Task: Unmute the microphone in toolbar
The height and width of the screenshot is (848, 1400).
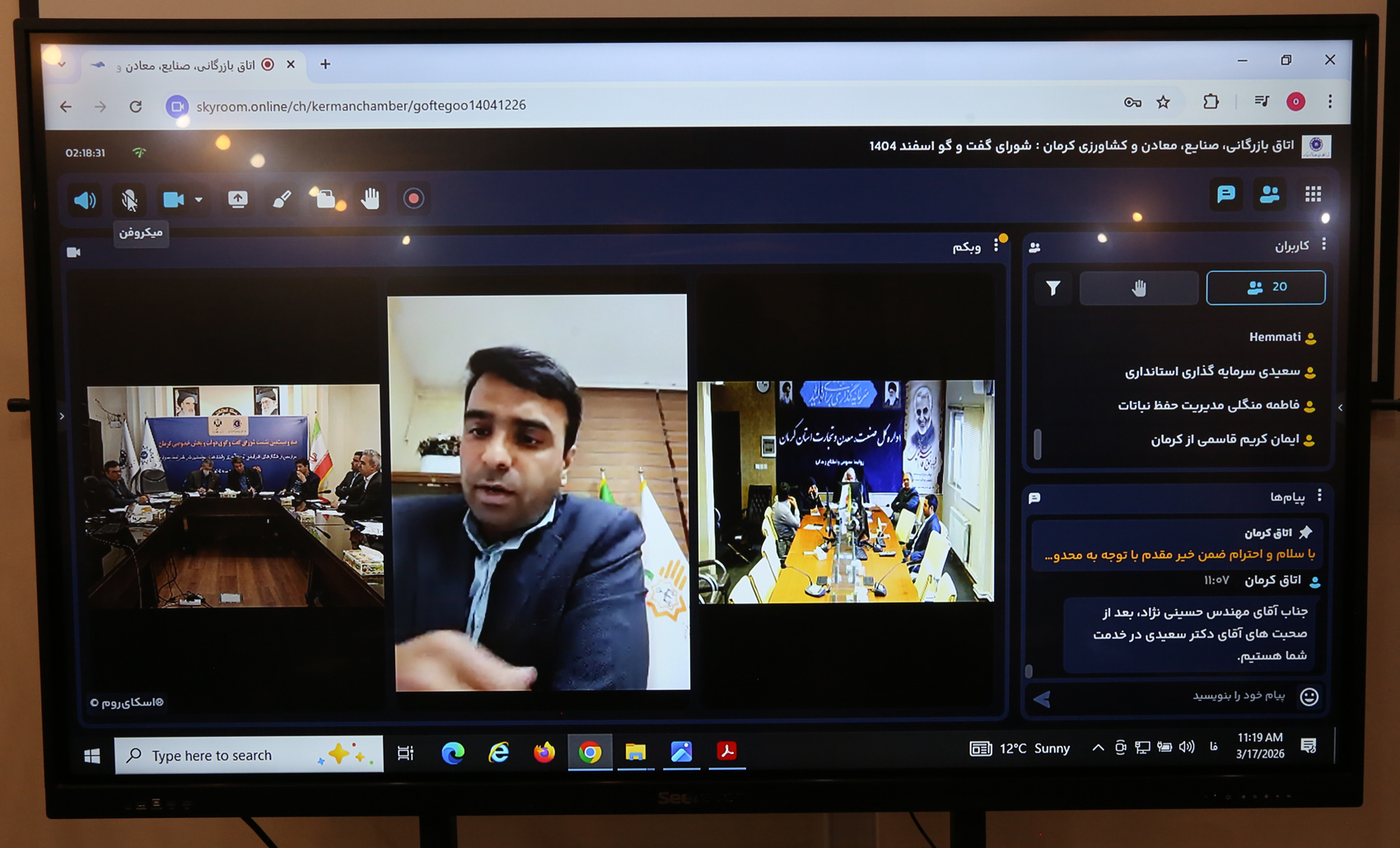Action: (129, 200)
